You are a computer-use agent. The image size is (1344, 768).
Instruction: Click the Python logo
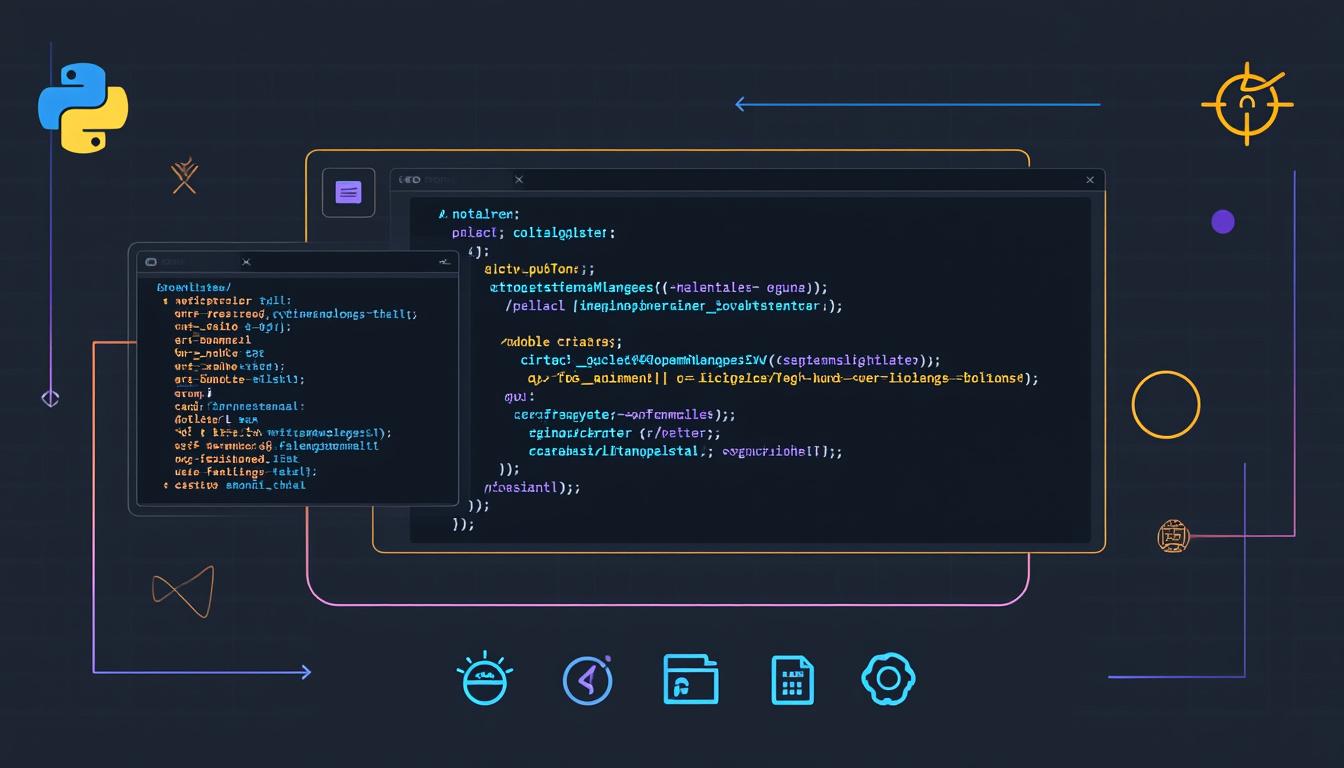point(83,107)
